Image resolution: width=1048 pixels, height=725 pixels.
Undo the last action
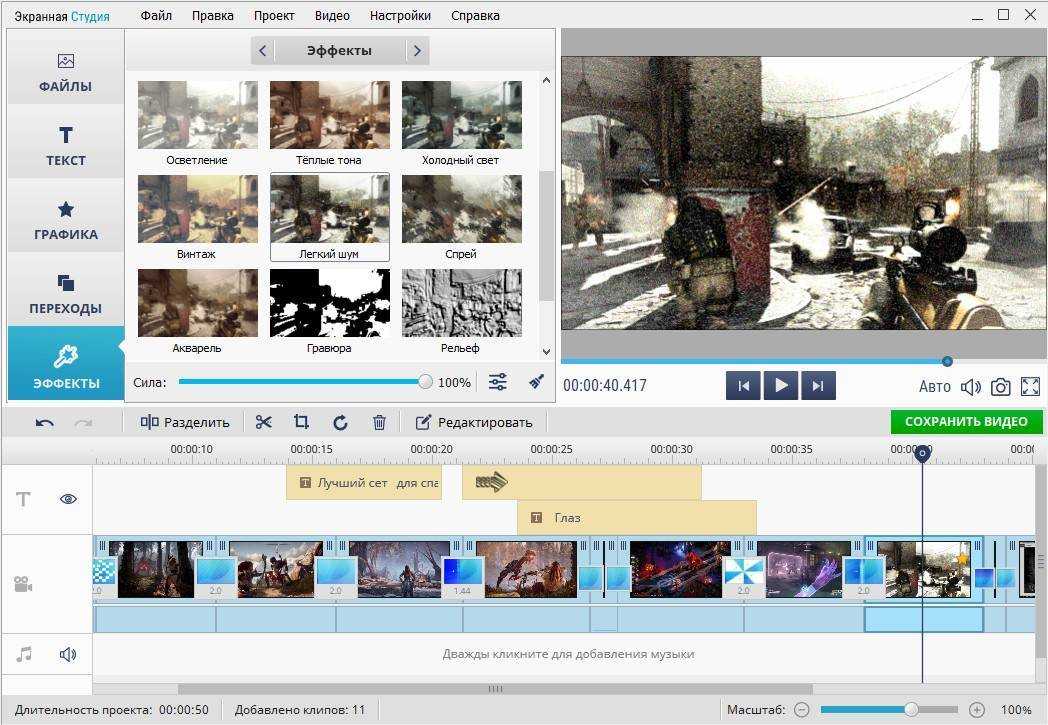45,422
